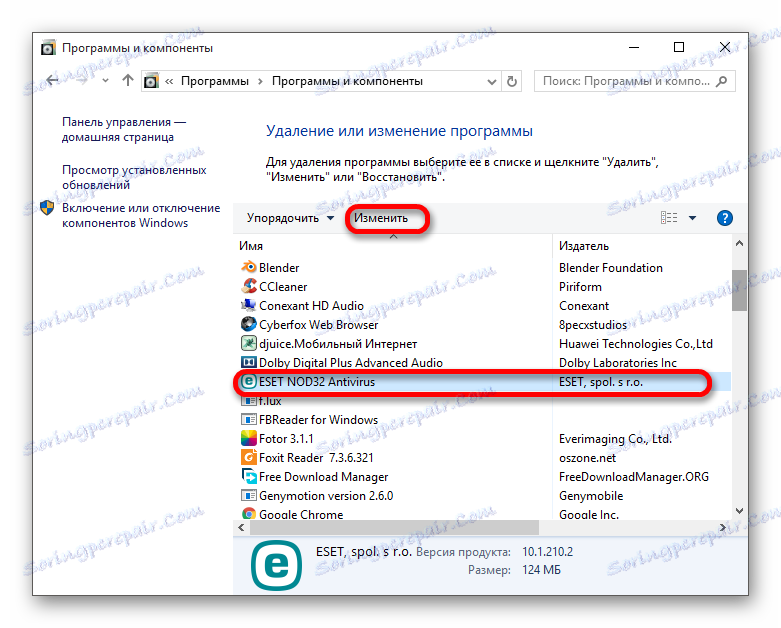This screenshot has height=628, width=781.
Task: Click product version 10.1.210.2 value
Action: pyautogui.click(x=547, y=552)
